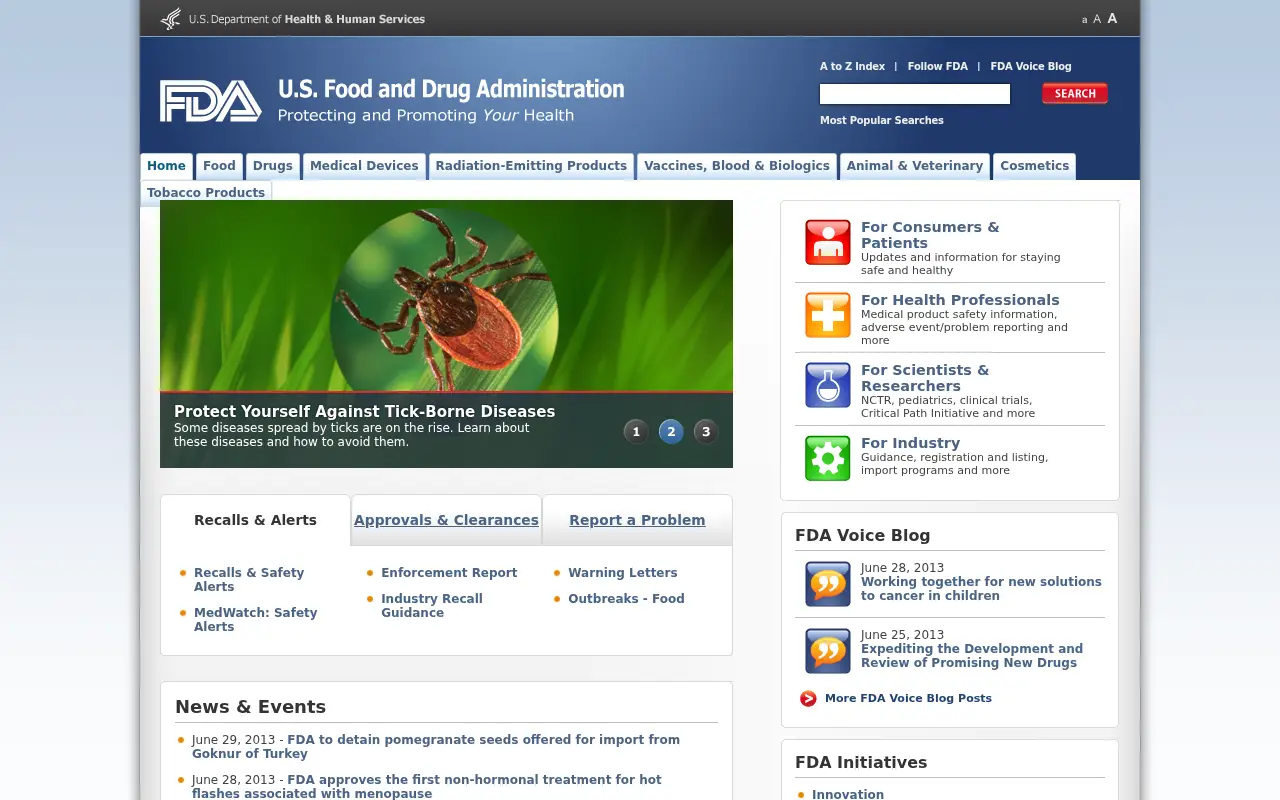This screenshot has width=1280, height=800.
Task: Click the June 28 blog speech-bubble icon
Action: click(828, 584)
